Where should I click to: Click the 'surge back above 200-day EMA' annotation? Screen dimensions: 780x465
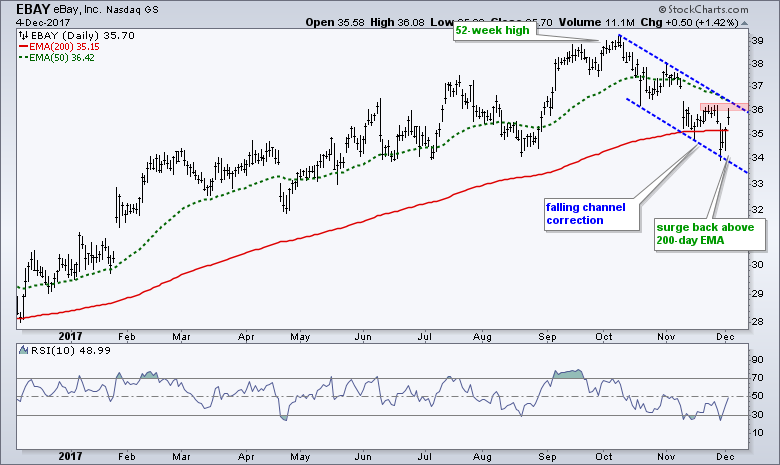(x=709, y=234)
